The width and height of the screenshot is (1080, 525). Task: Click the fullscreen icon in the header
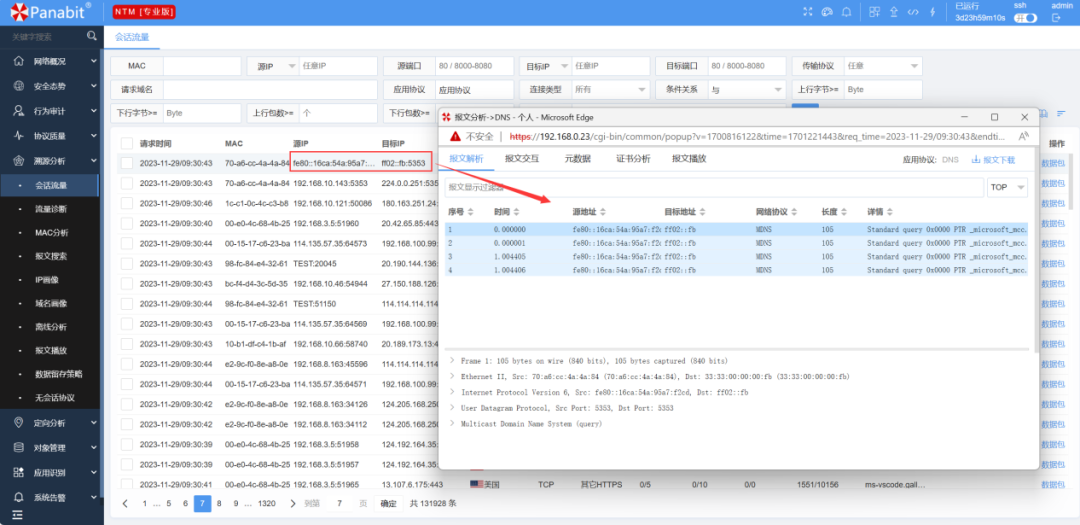(x=809, y=12)
